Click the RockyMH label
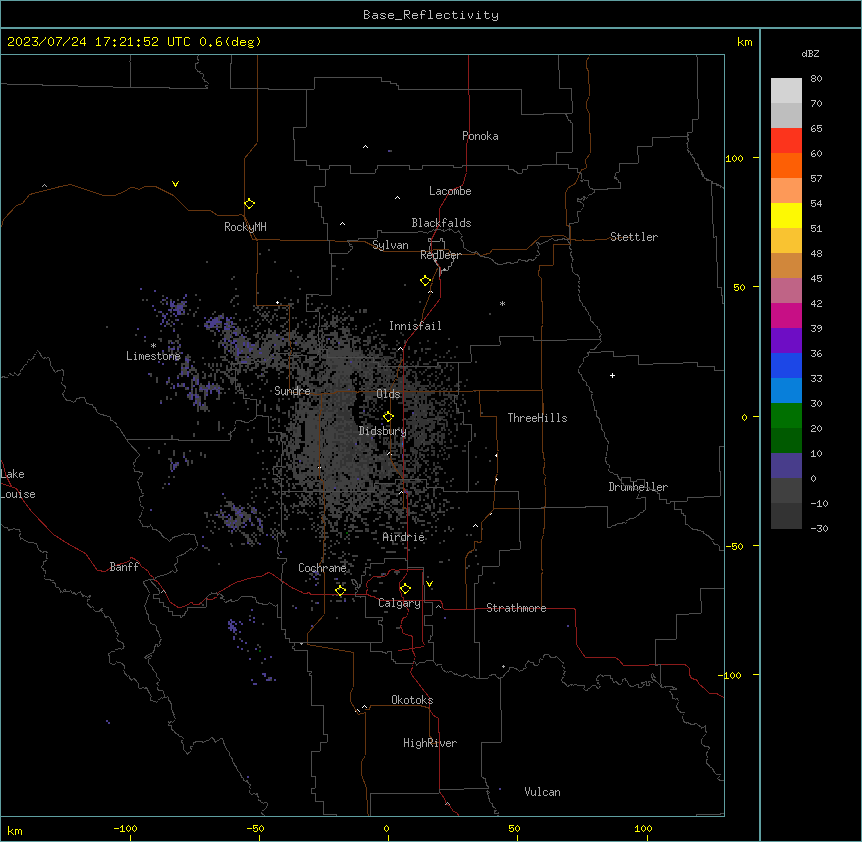The width and height of the screenshot is (862, 842). click(x=245, y=227)
